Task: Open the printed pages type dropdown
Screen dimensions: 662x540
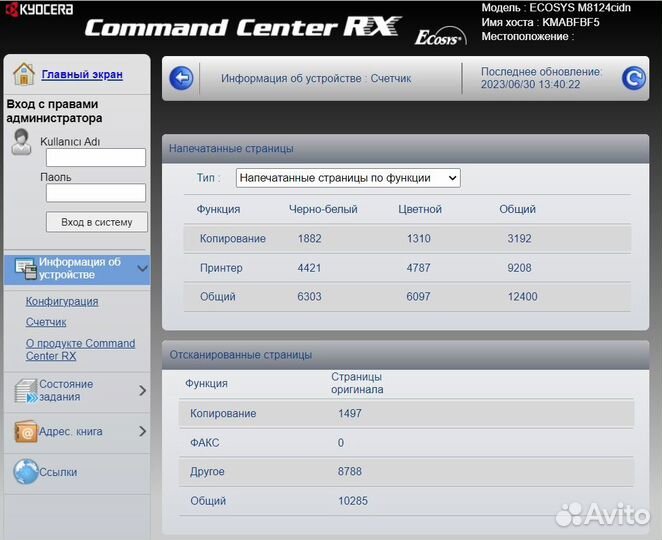Action: coord(348,178)
